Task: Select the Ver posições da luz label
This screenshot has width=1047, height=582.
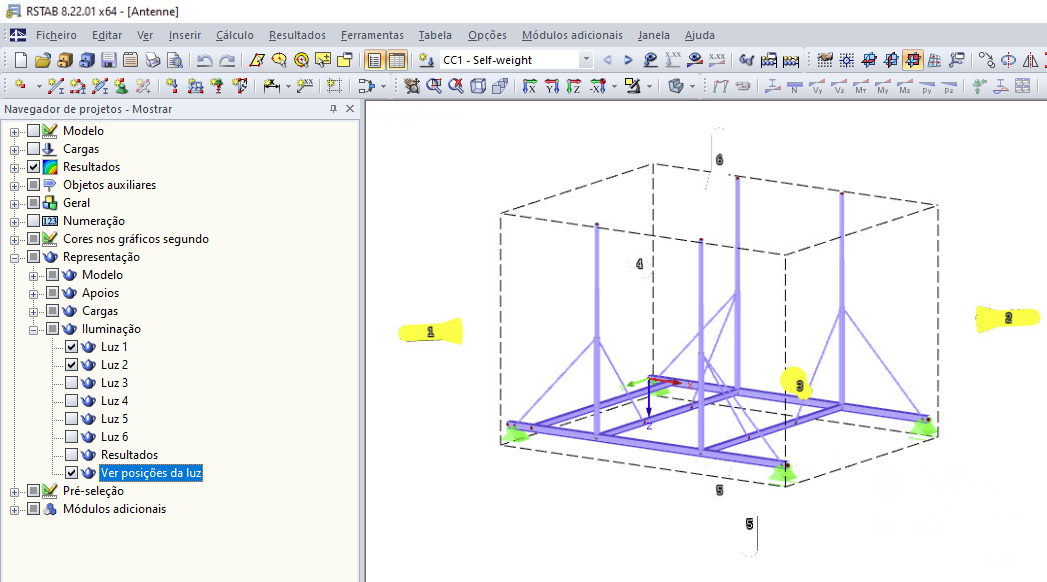Action: click(x=151, y=473)
